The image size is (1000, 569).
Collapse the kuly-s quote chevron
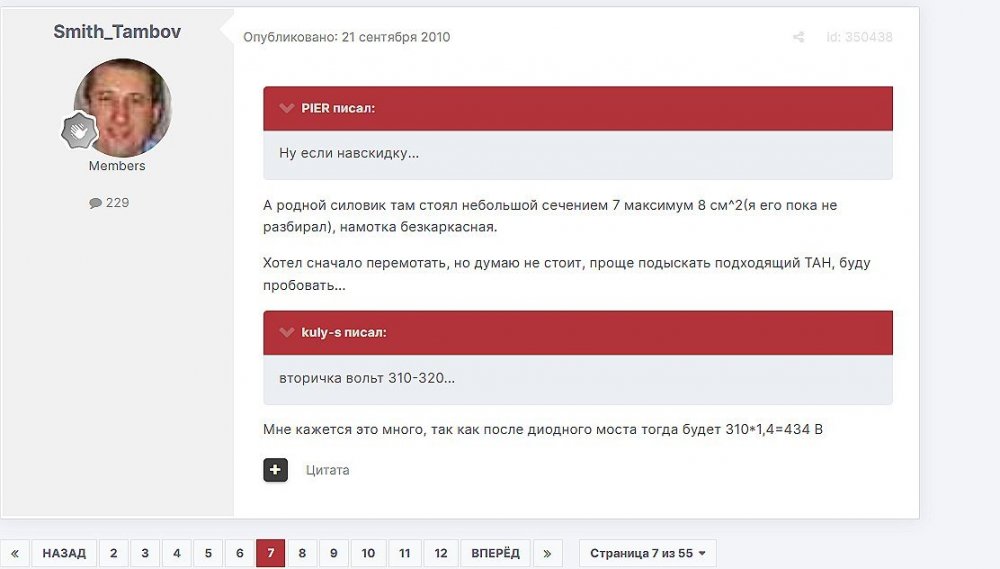[x=287, y=332]
